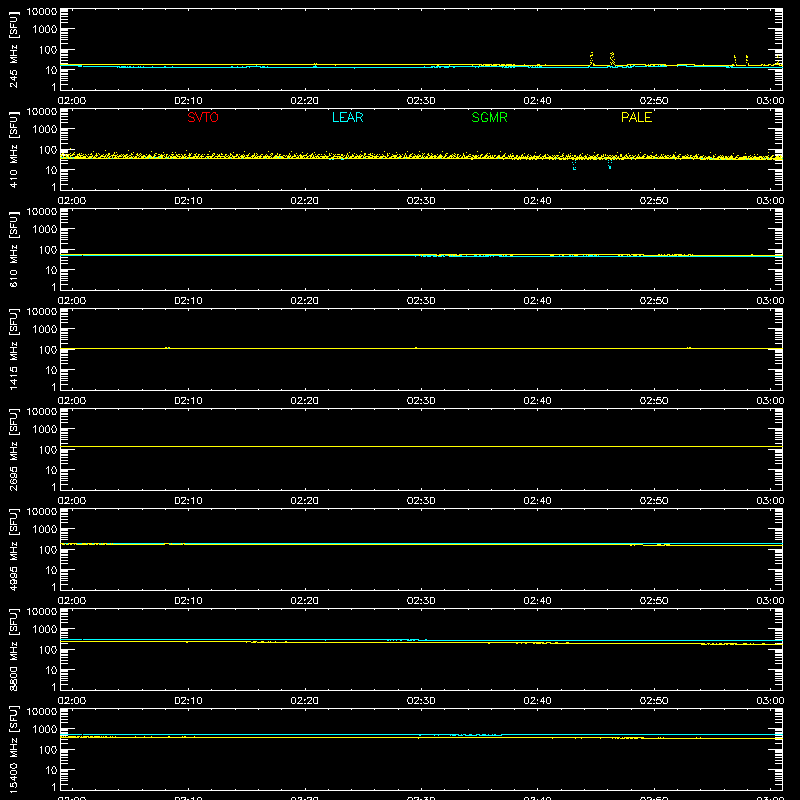Click the 10 y-axis label on 8800 MHz plot

pos(51,670)
